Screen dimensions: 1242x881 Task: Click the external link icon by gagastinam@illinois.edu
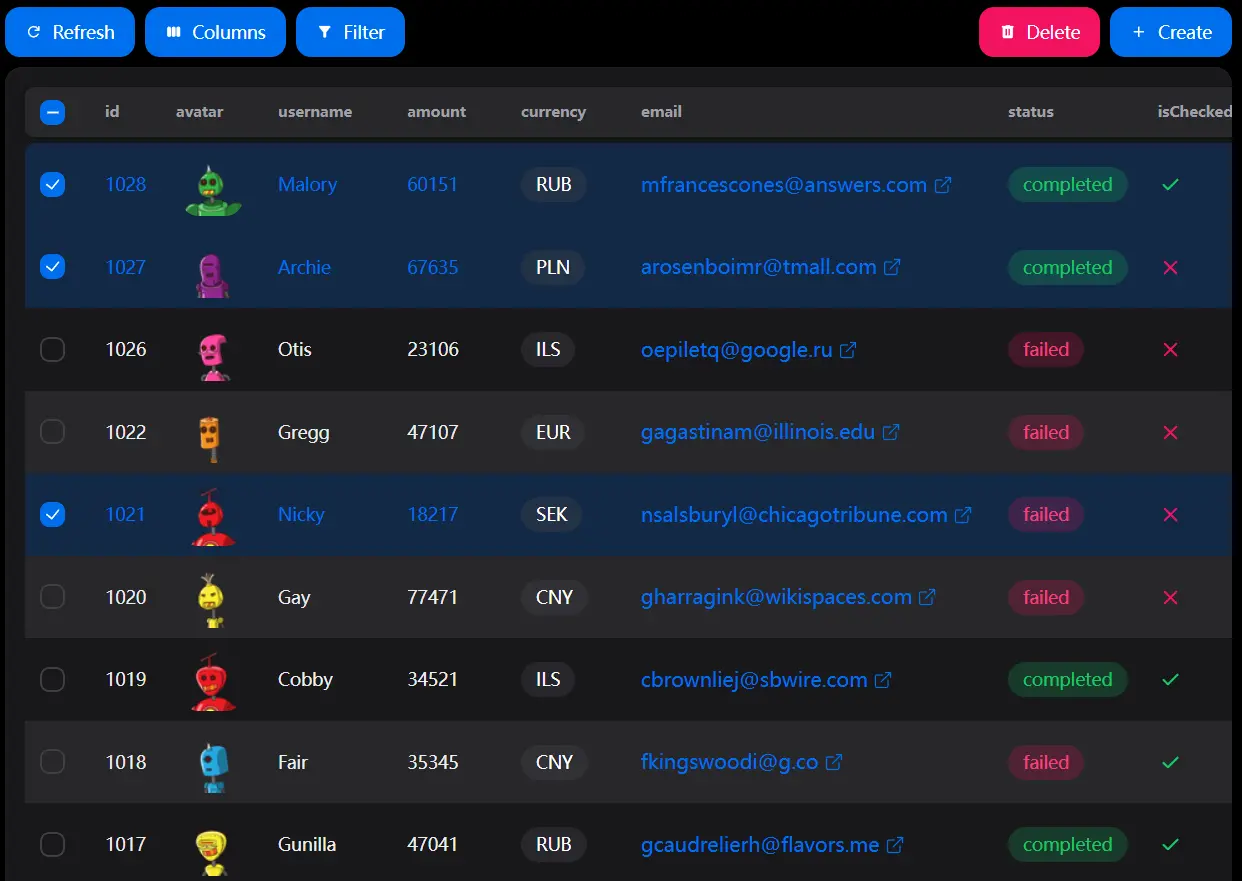coord(890,432)
